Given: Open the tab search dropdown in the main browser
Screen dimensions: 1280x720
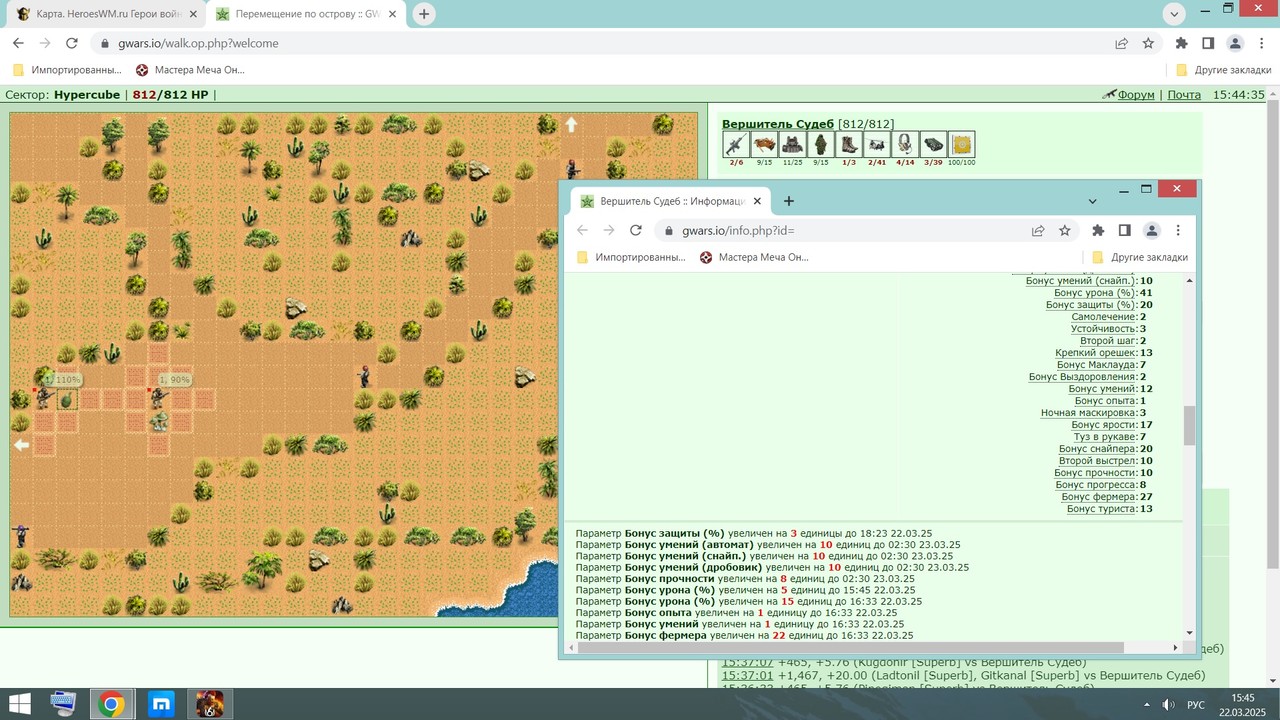Looking at the screenshot, I should pyautogui.click(x=1176, y=14).
